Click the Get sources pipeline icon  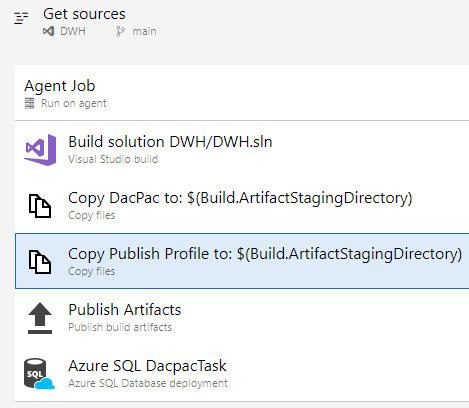pos(21,18)
